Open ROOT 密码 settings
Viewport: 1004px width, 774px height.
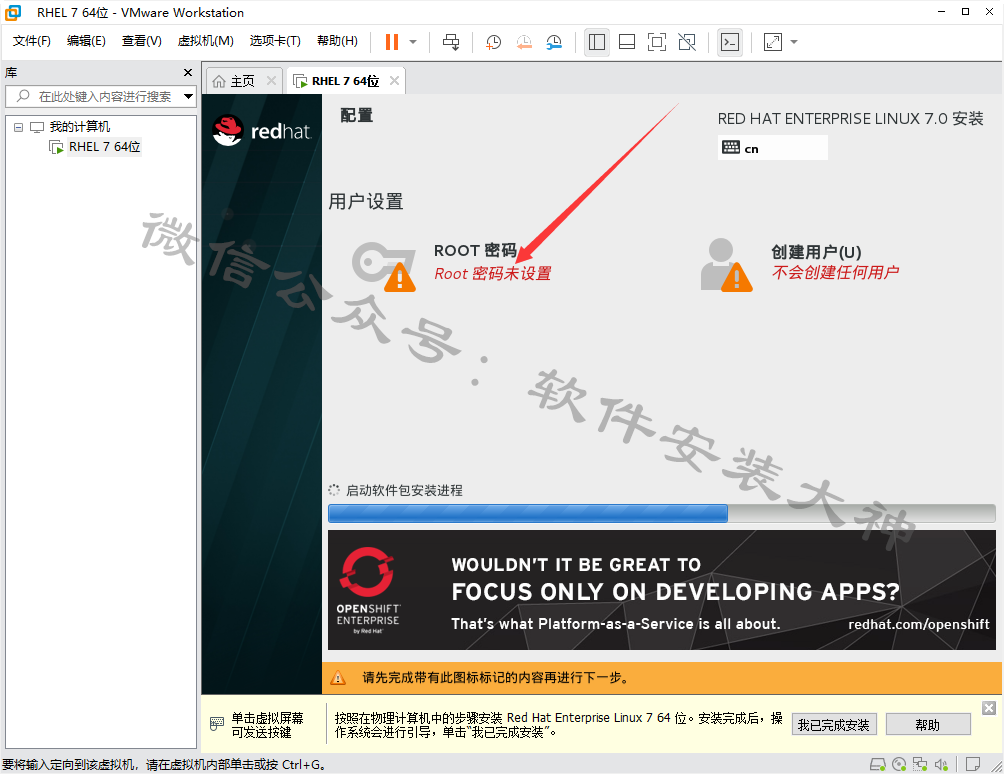point(475,250)
